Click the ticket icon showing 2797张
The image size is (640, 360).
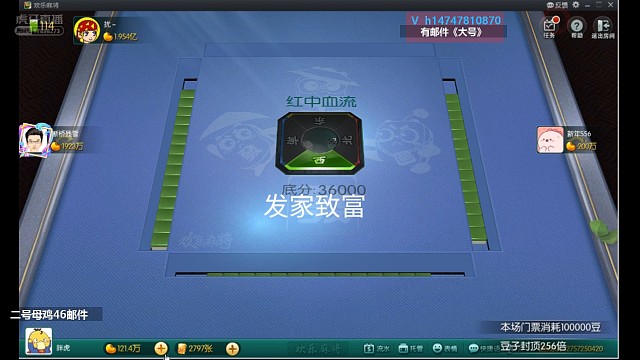[x=182, y=349]
